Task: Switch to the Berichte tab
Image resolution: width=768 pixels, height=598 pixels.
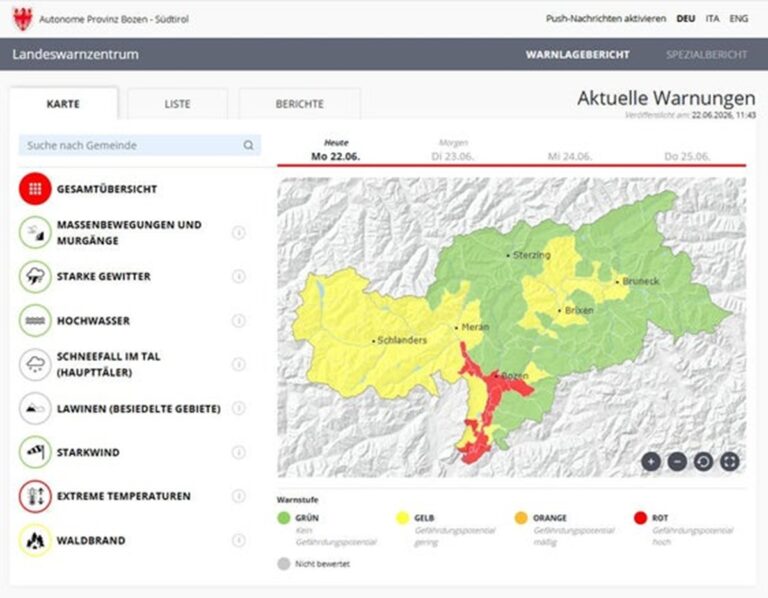Action: coord(299,104)
